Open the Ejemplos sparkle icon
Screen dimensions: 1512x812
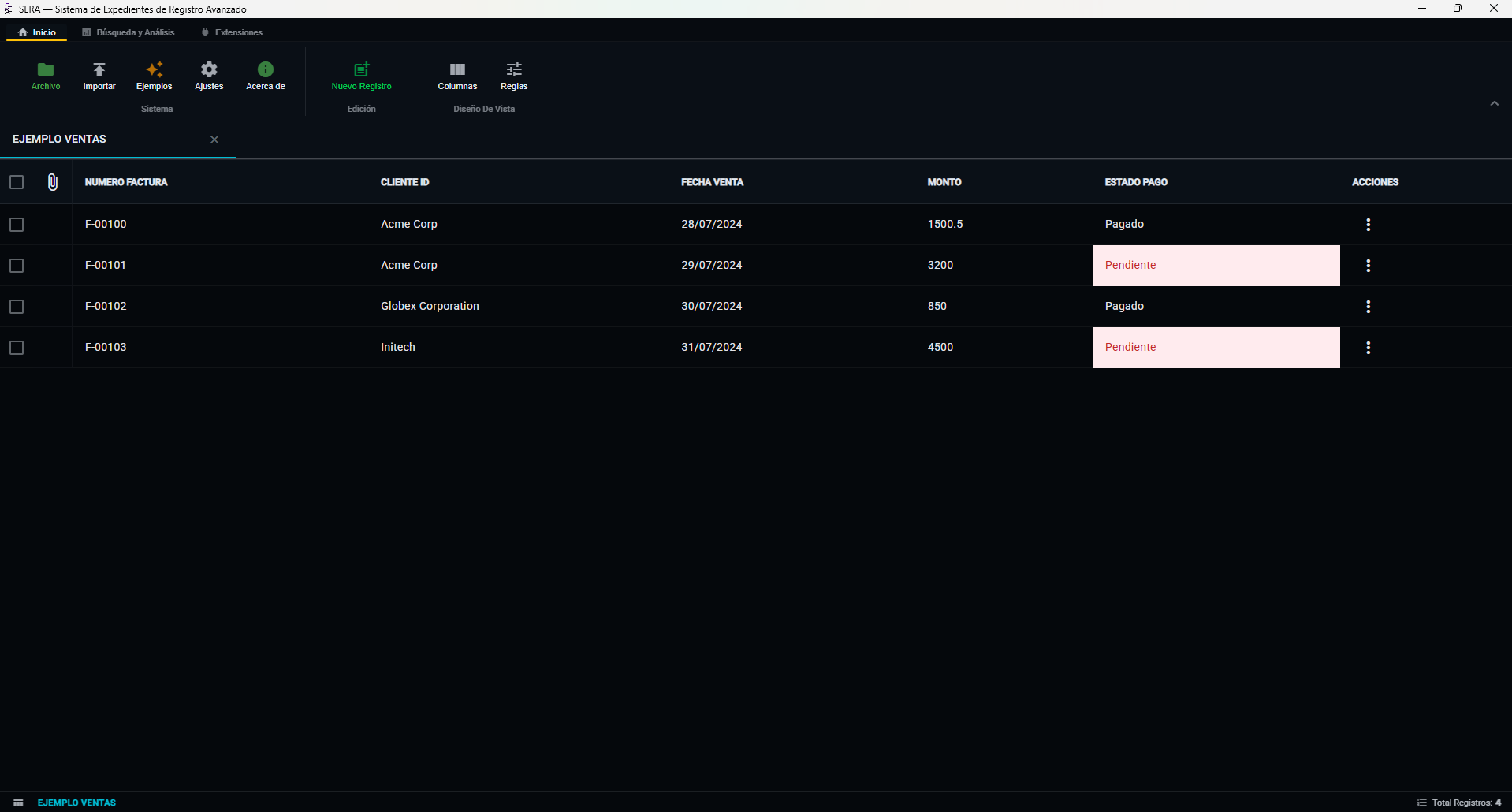155,69
